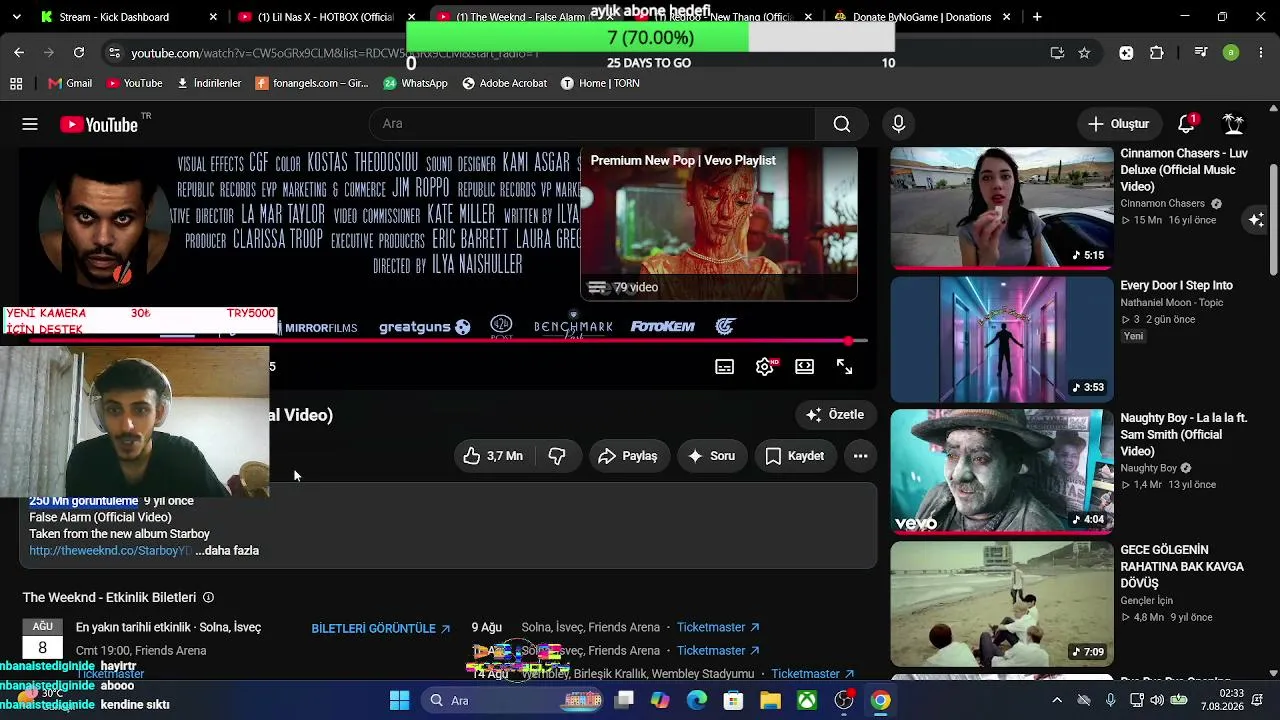Viewport: 1280px width, 720px height.
Task: Open Premium New Pop Vevo Playlist card
Action: tap(718, 224)
